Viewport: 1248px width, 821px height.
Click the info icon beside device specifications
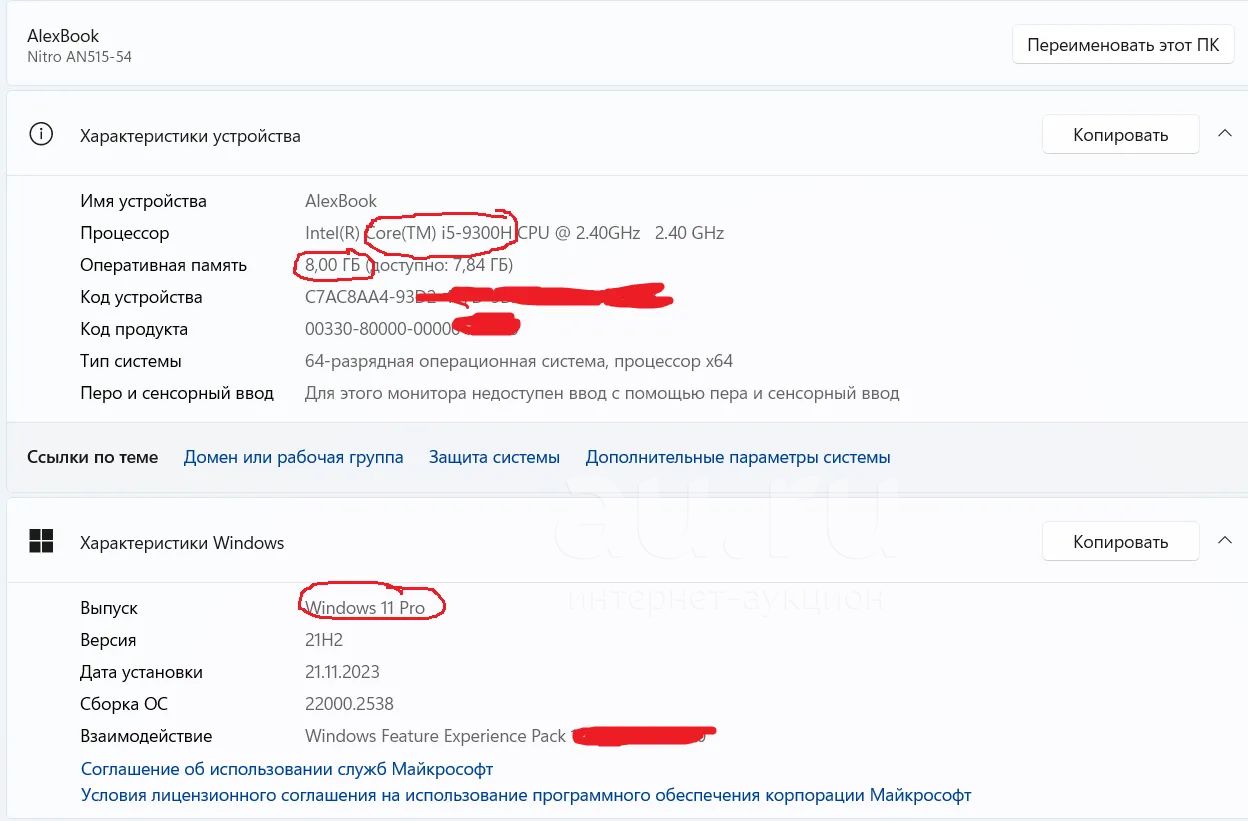click(x=41, y=134)
